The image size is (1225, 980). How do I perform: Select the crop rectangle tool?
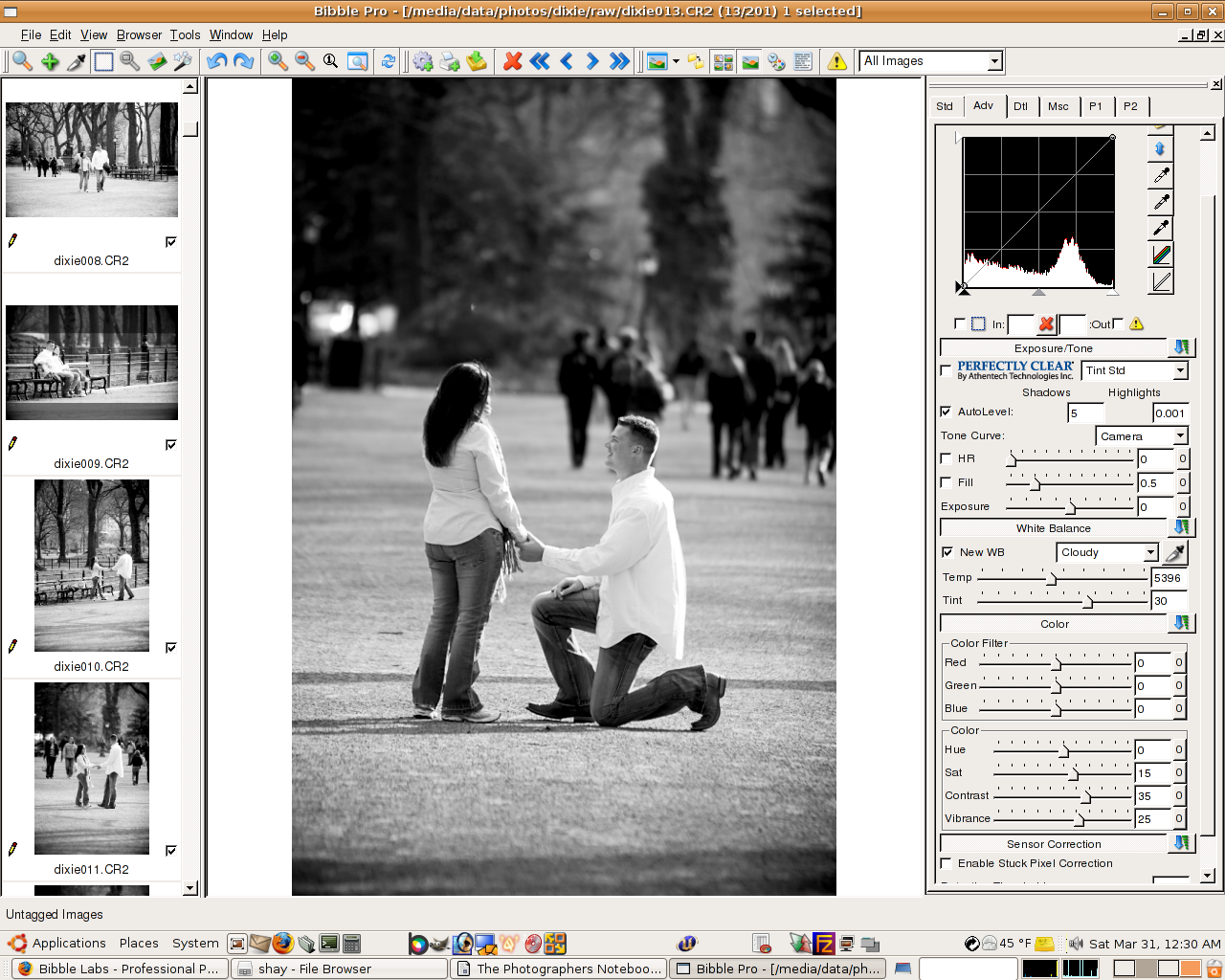[x=103, y=61]
